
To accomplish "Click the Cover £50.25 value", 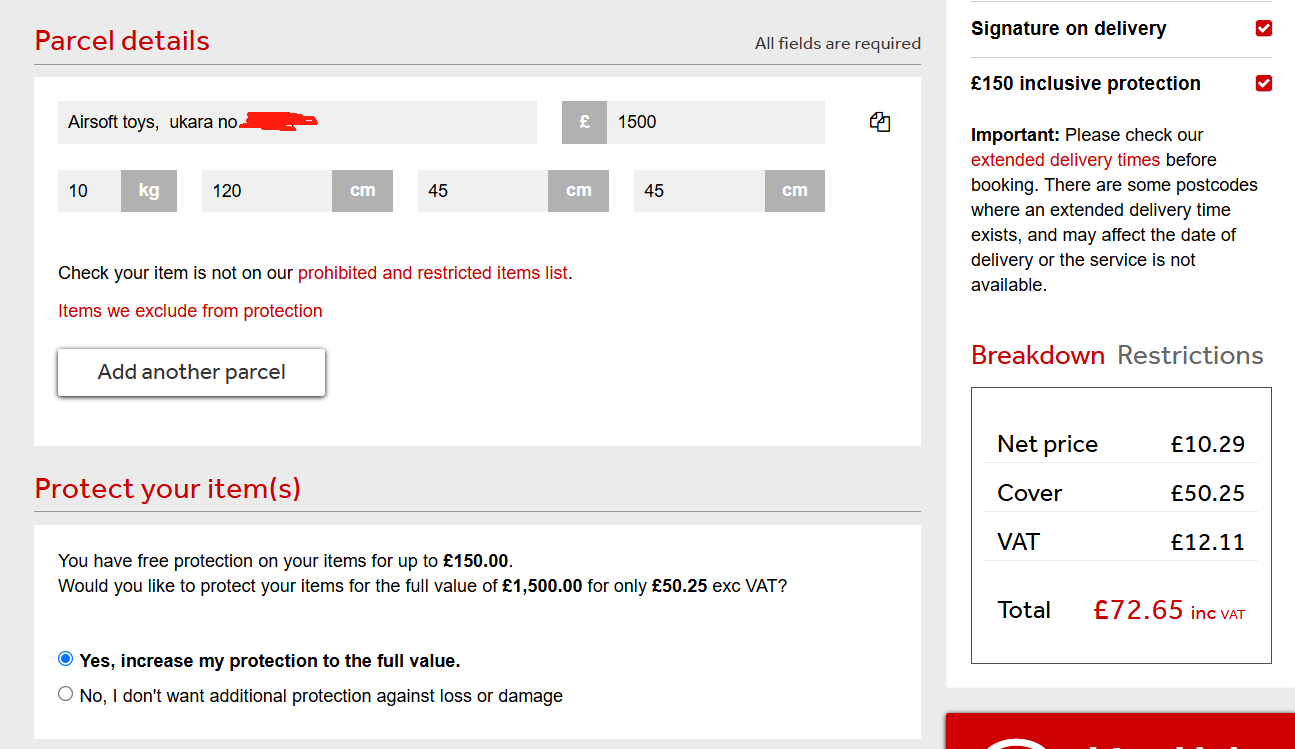I will coord(1208,493).
